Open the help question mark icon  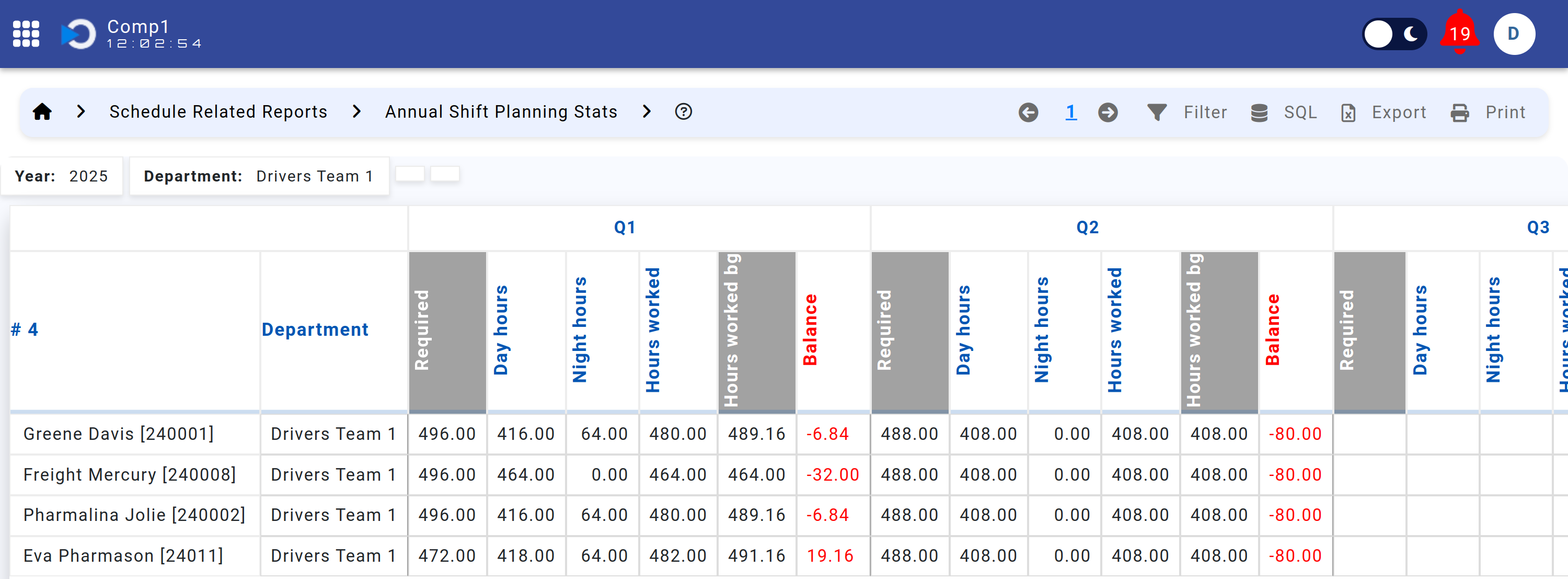coord(684,112)
